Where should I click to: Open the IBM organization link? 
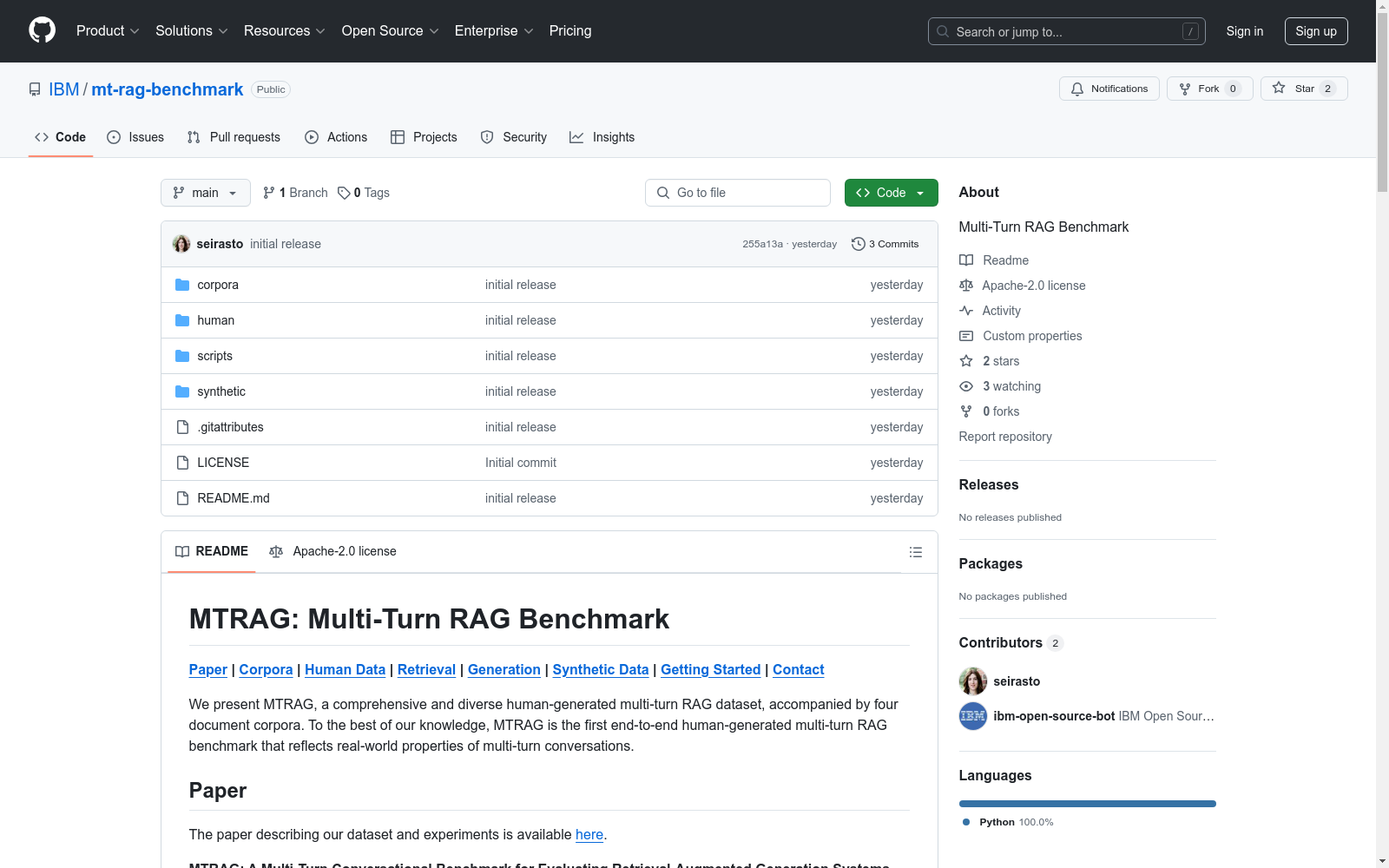[63, 89]
